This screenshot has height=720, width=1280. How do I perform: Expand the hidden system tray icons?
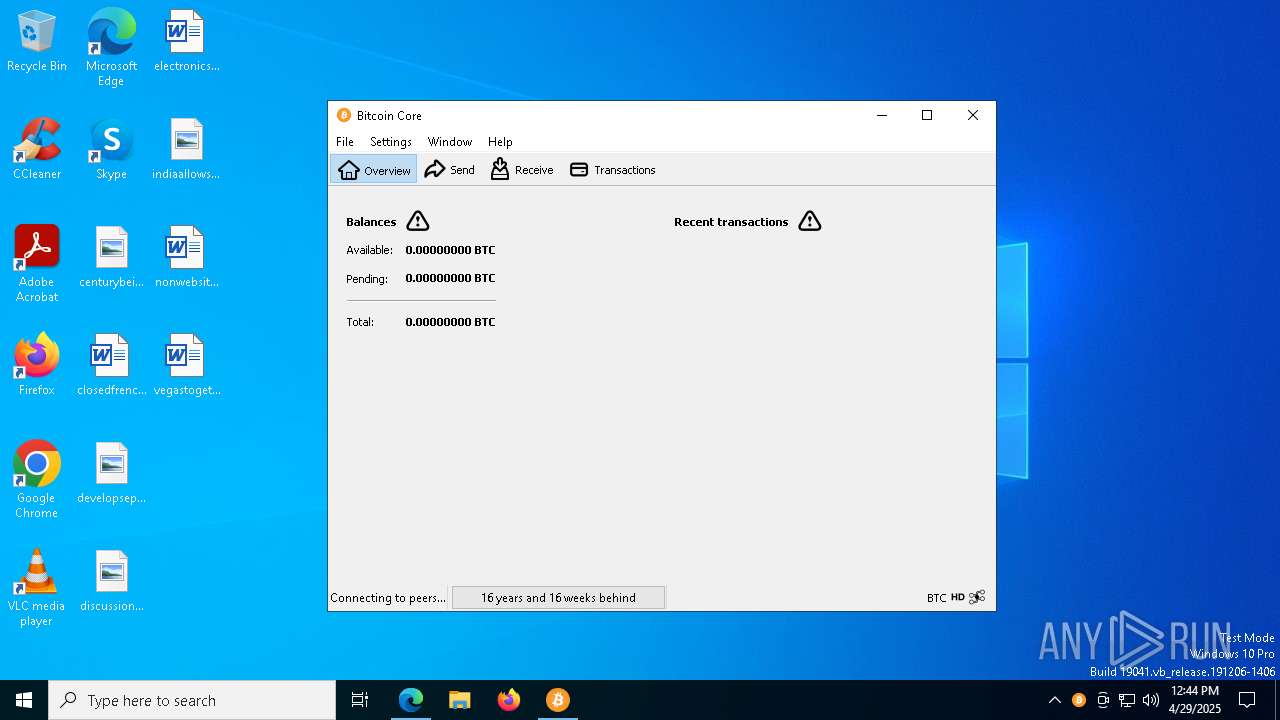tap(1054, 700)
